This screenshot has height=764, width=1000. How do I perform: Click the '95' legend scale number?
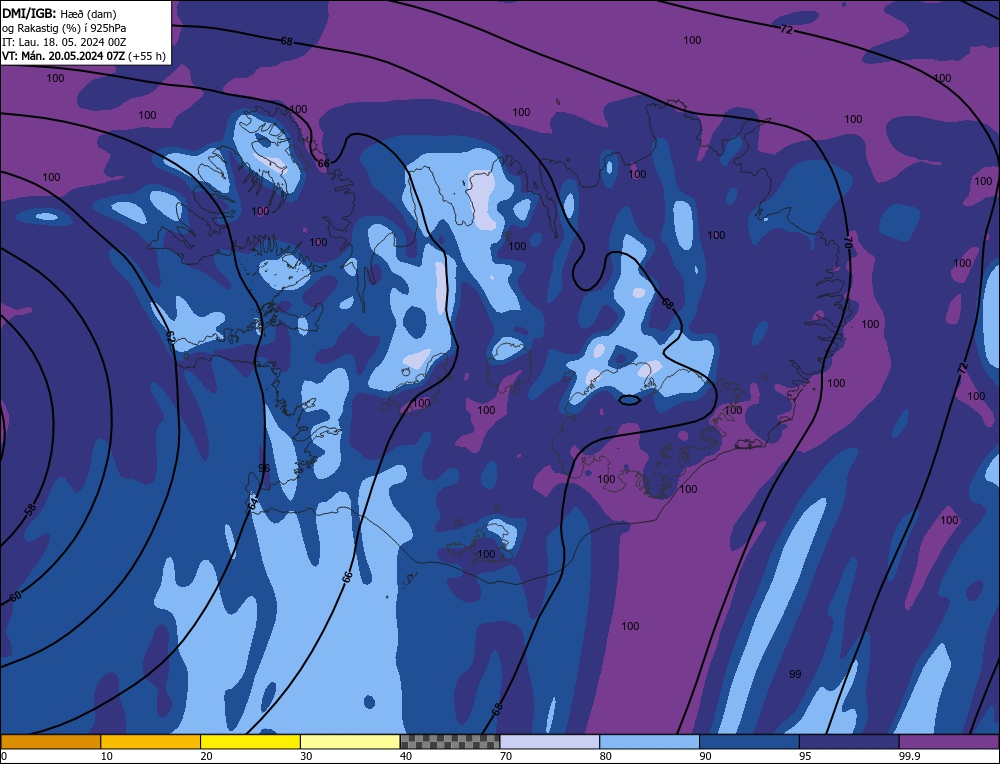(805, 756)
